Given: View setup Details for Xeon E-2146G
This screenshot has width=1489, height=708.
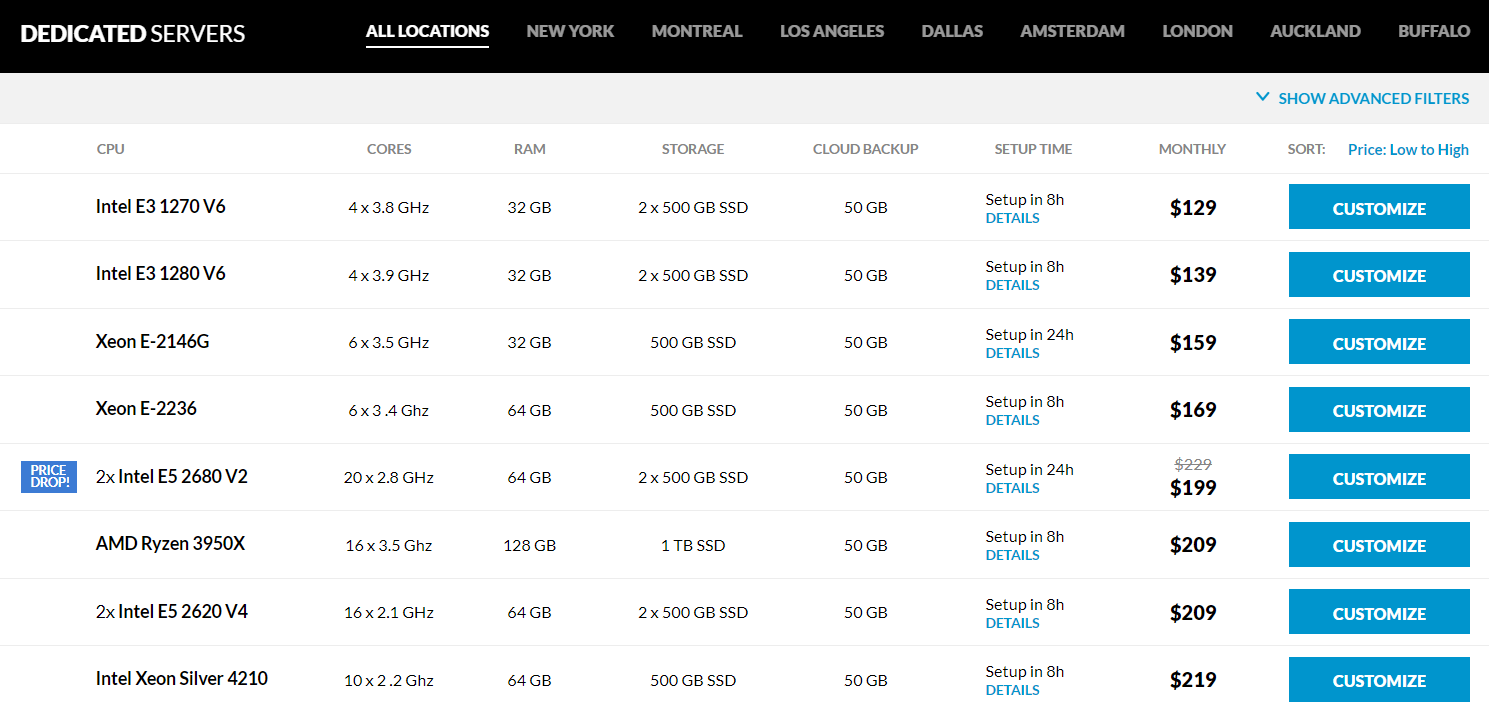Looking at the screenshot, I should point(1012,353).
